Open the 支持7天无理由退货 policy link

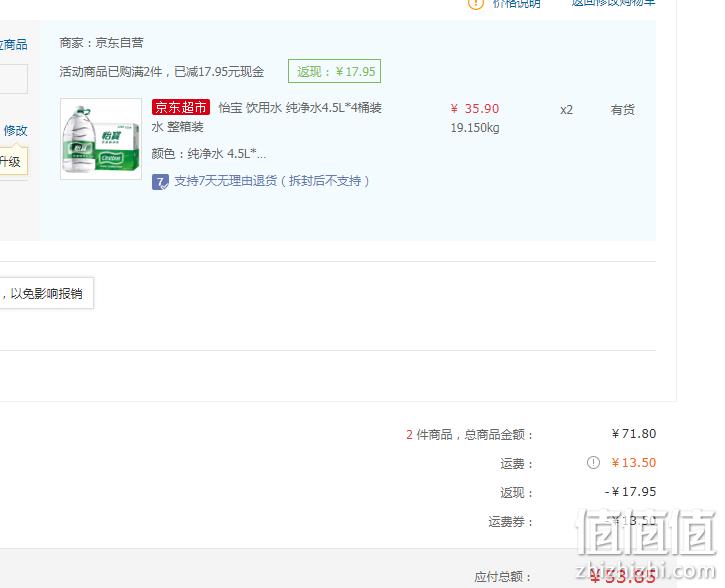[x=271, y=181]
